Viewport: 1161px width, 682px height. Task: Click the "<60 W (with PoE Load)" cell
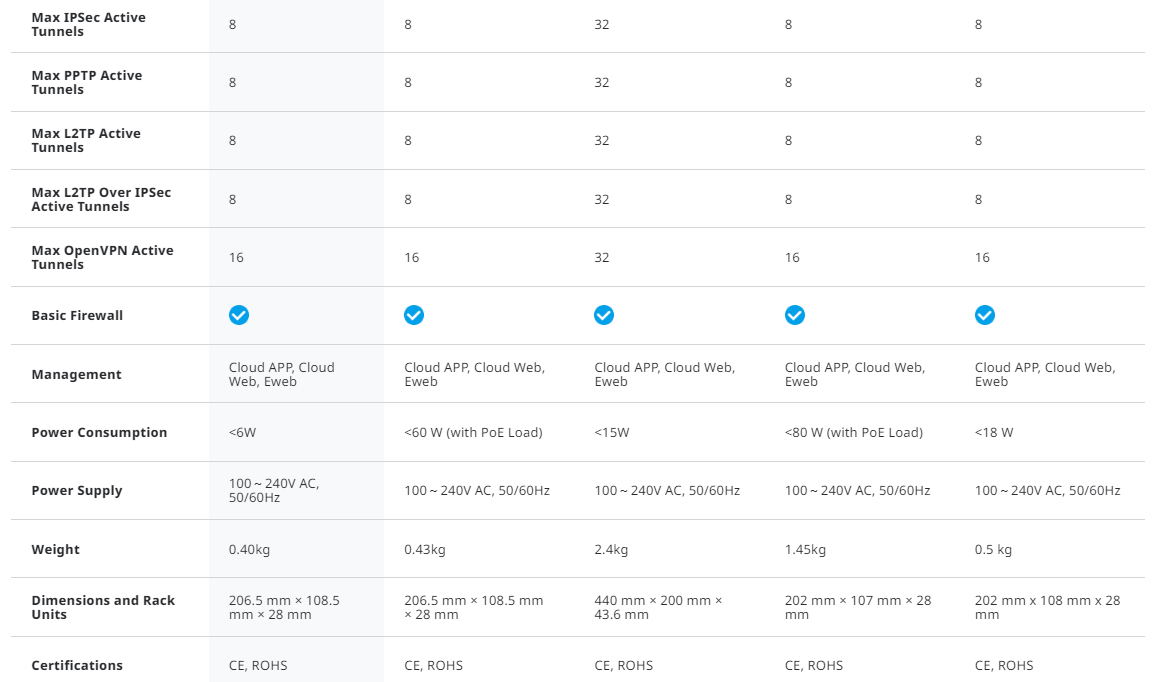tap(473, 432)
